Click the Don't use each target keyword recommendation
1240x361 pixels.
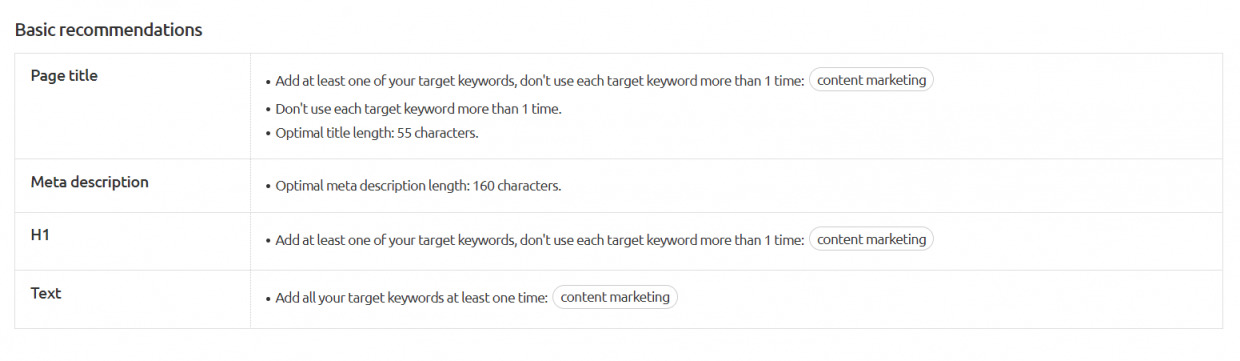[418, 109]
